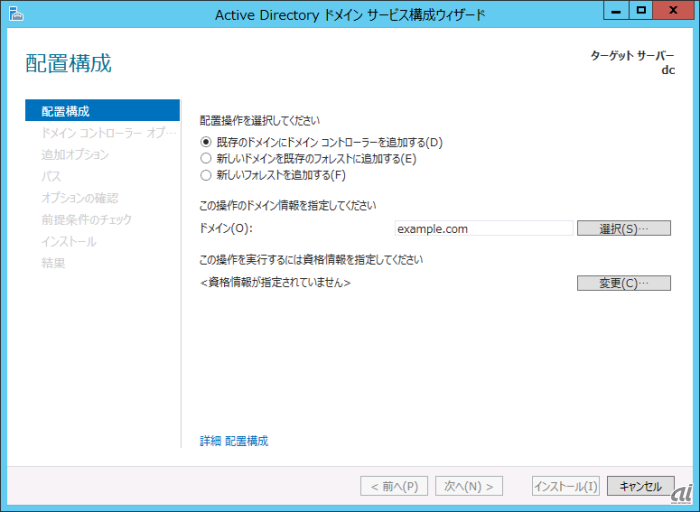Select the インストール step in sidebar
Viewport: 700px width, 512px height.
pos(69,241)
